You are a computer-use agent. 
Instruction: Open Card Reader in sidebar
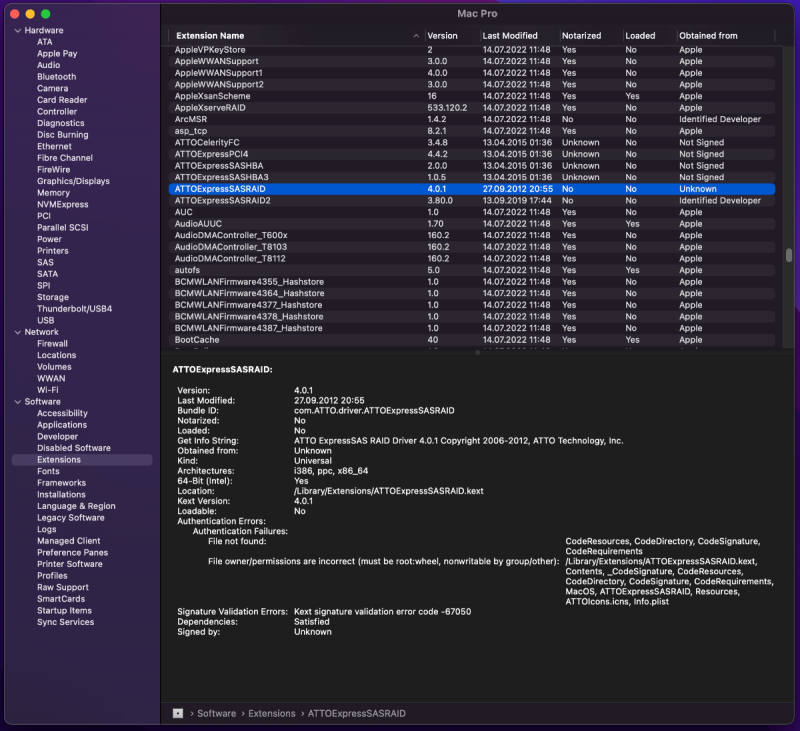click(x=62, y=100)
